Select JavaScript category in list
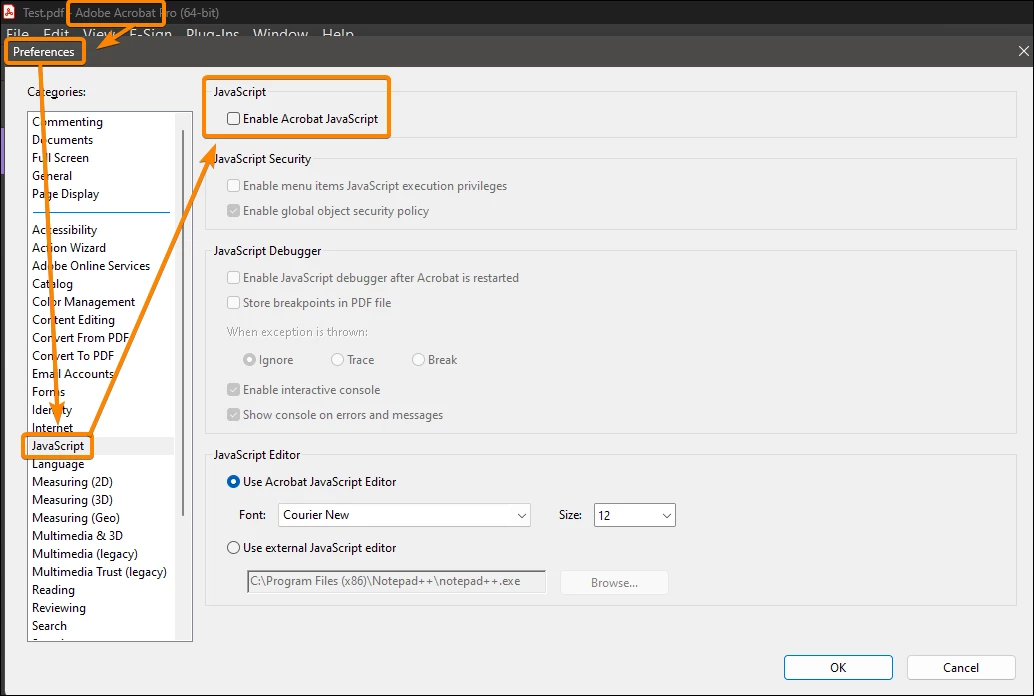The width and height of the screenshot is (1034, 696). (57, 446)
